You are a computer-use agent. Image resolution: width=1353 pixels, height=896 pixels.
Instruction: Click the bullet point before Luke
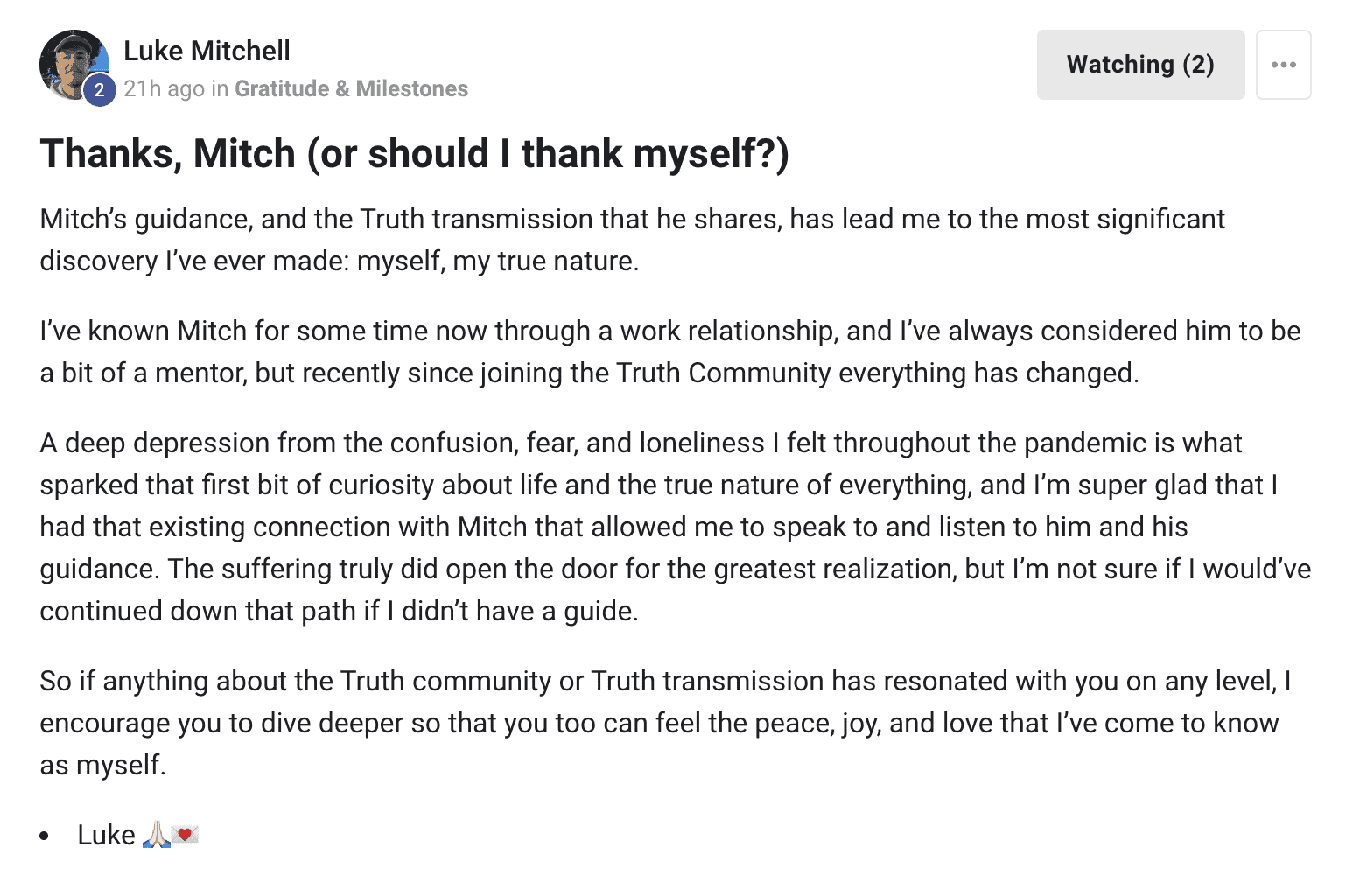tap(45, 836)
